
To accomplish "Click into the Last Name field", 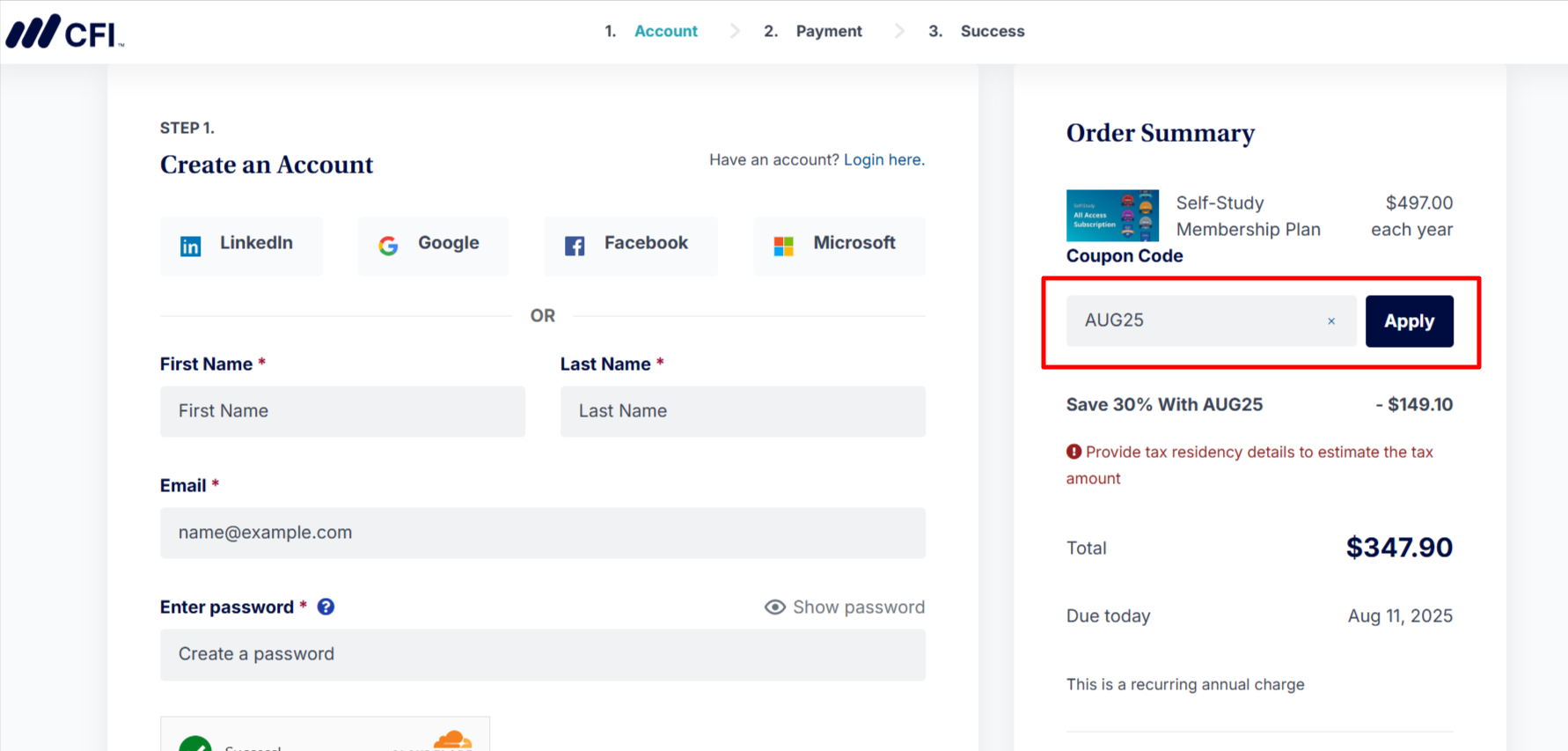I will [x=743, y=411].
